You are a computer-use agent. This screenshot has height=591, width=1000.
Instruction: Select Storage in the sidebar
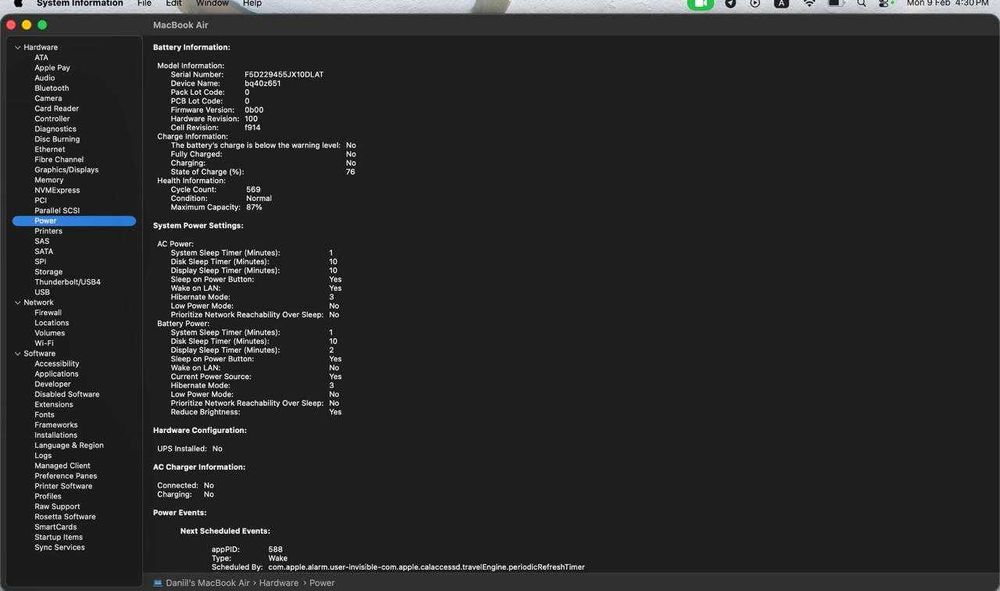tap(48, 272)
